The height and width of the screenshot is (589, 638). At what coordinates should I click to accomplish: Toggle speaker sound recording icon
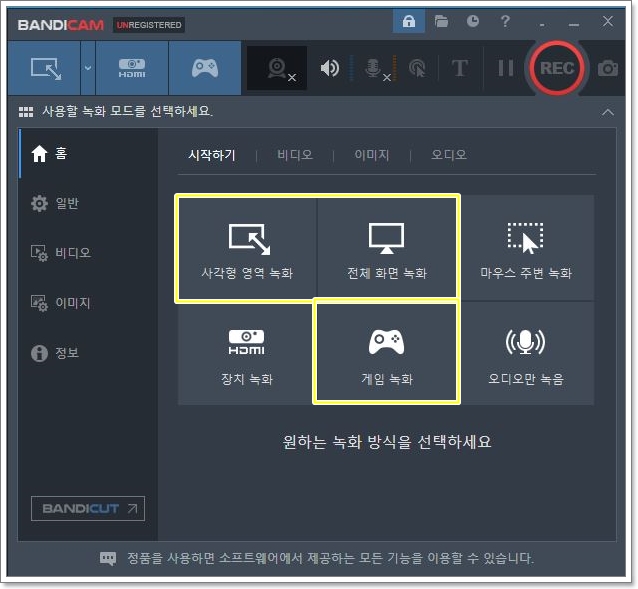click(330, 68)
